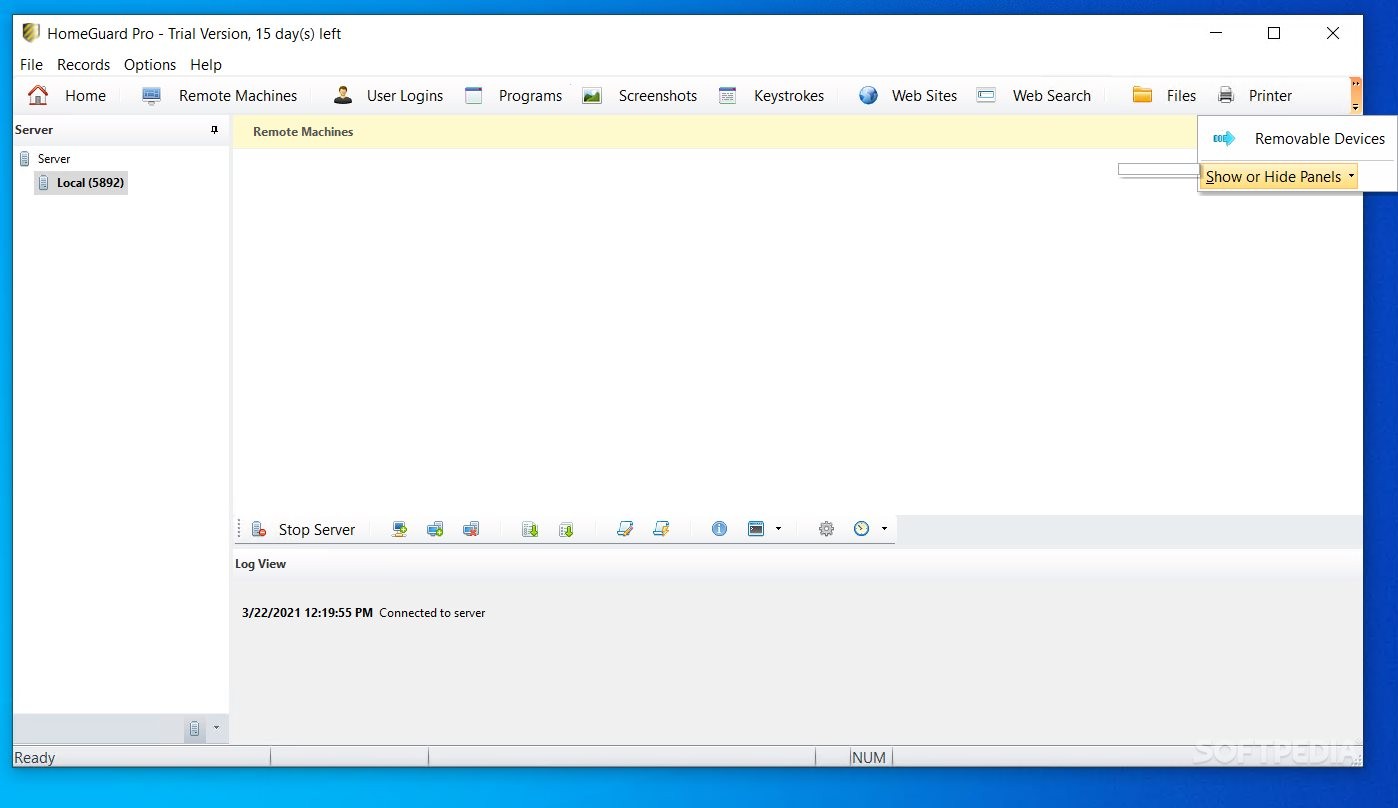Image resolution: width=1398 pixels, height=808 pixels.
Task: Expand the console window icon dropdown arrow
Action: (778, 530)
